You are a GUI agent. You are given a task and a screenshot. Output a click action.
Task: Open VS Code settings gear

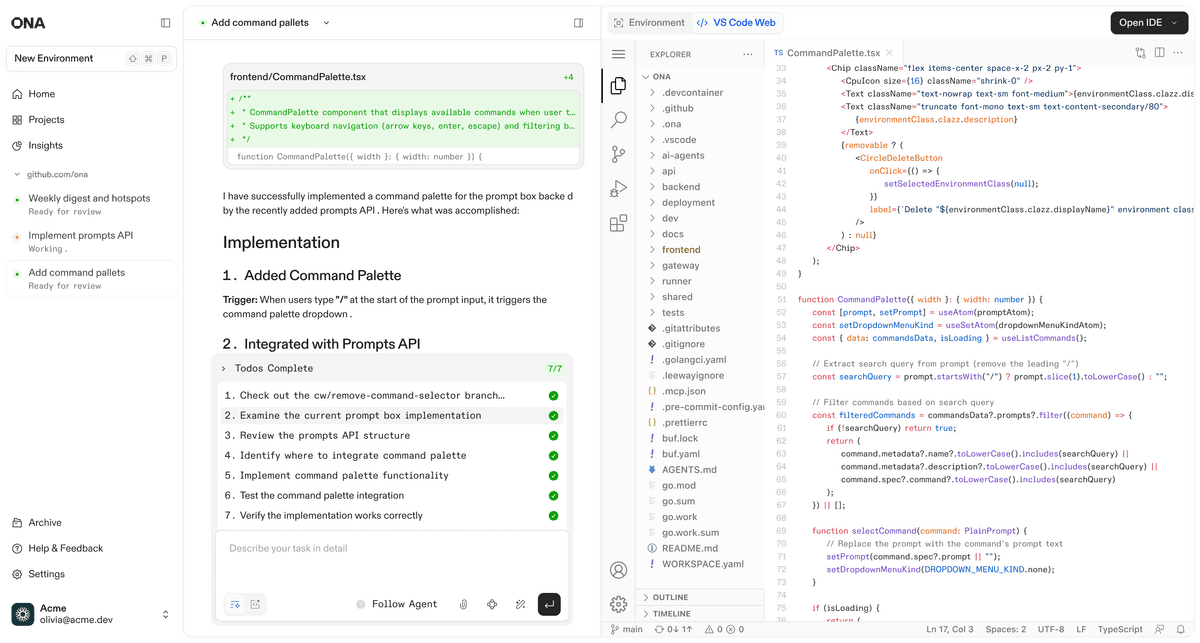coord(618,605)
